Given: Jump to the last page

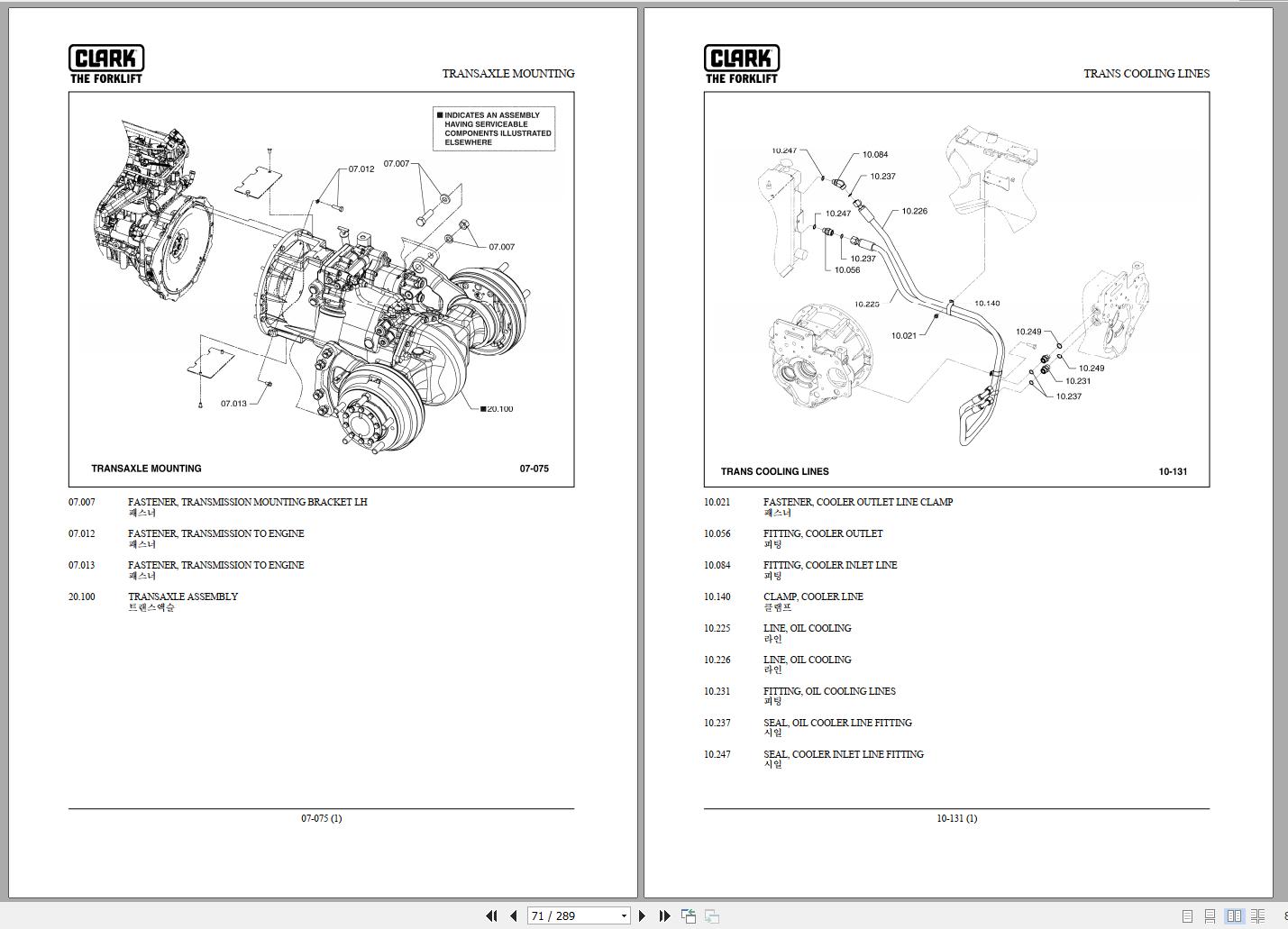Looking at the screenshot, I should point(664,915).
